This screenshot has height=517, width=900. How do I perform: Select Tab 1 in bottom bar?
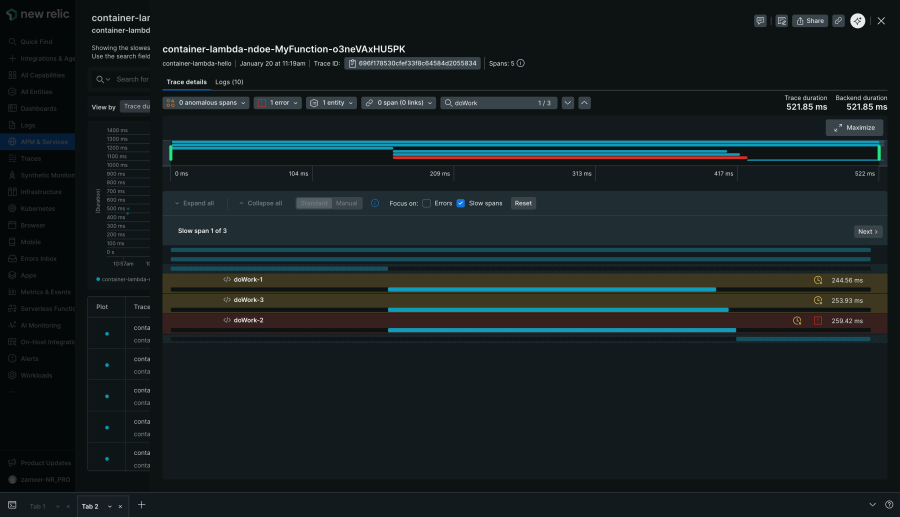(x=38, y=506)
